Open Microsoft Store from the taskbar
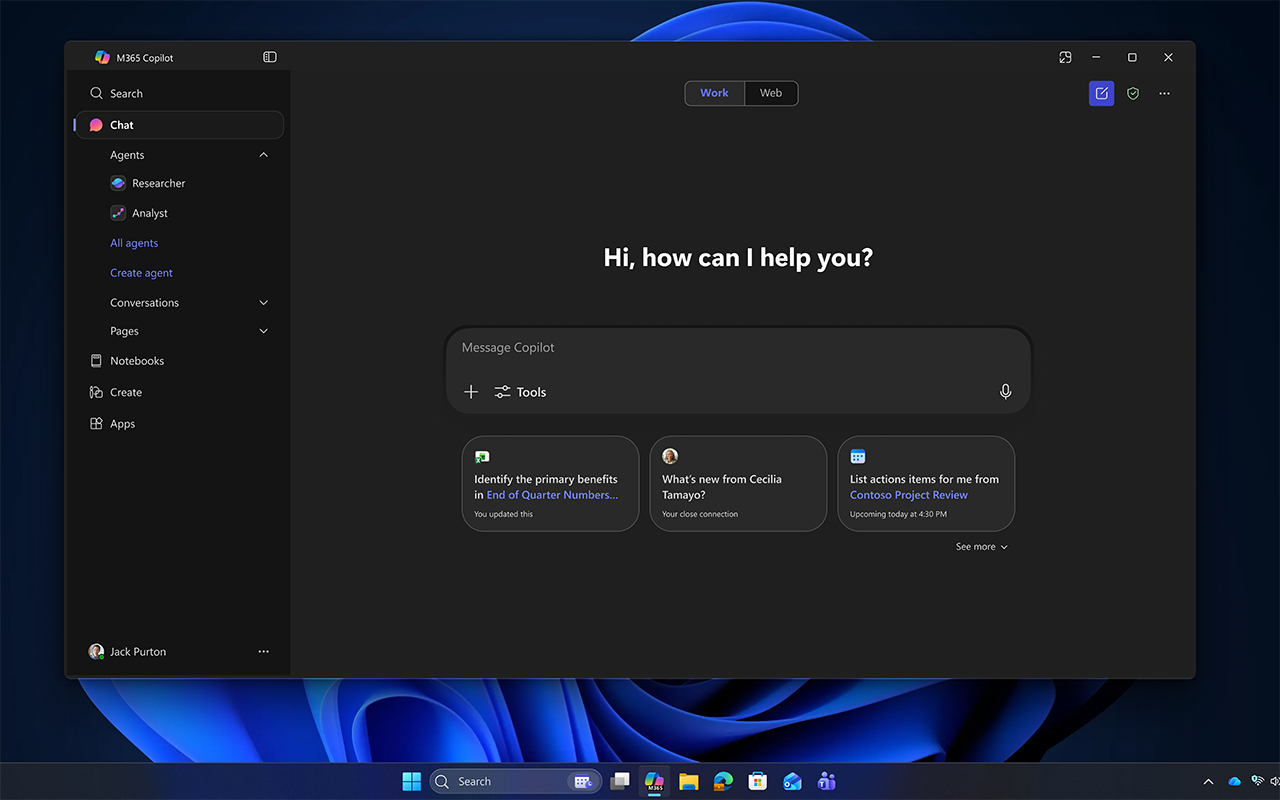The image size is (1280, 800). click(758, 781)
